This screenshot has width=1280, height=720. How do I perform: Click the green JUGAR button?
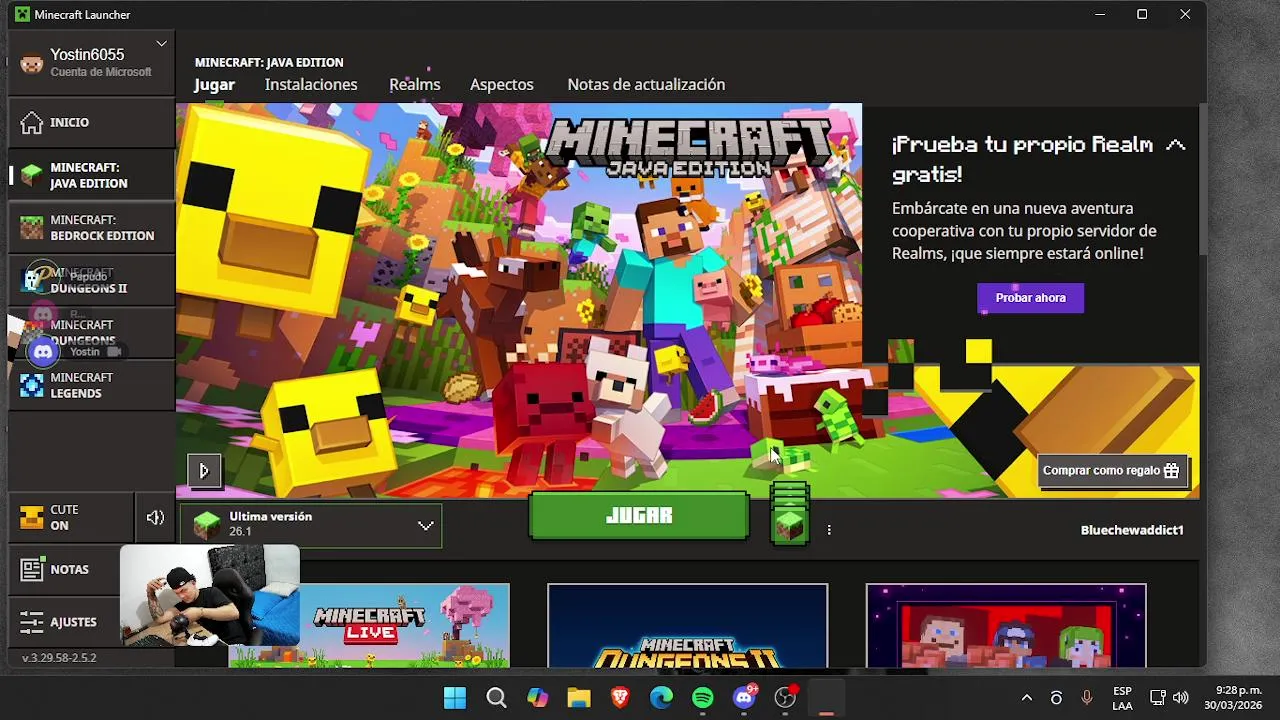639,516
